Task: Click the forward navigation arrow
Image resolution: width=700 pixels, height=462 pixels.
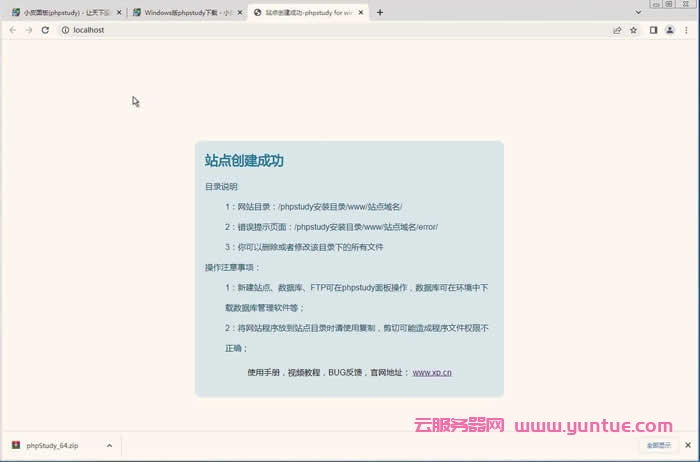Action: pyautogui.click(x=28, y=30)
